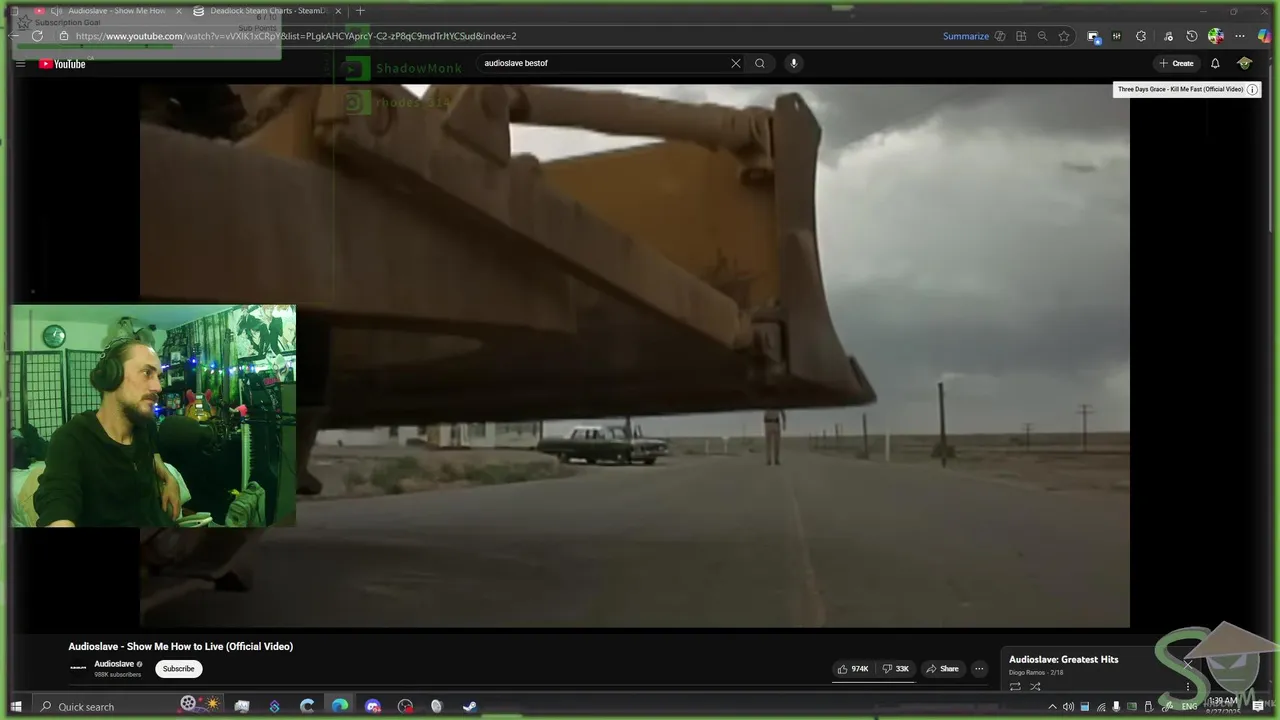Image resolution: width=1280 pixels, height=720 pixels.
Task: Open browser history clock icon
Action: pyautogui.click(x=1192, y=36)
